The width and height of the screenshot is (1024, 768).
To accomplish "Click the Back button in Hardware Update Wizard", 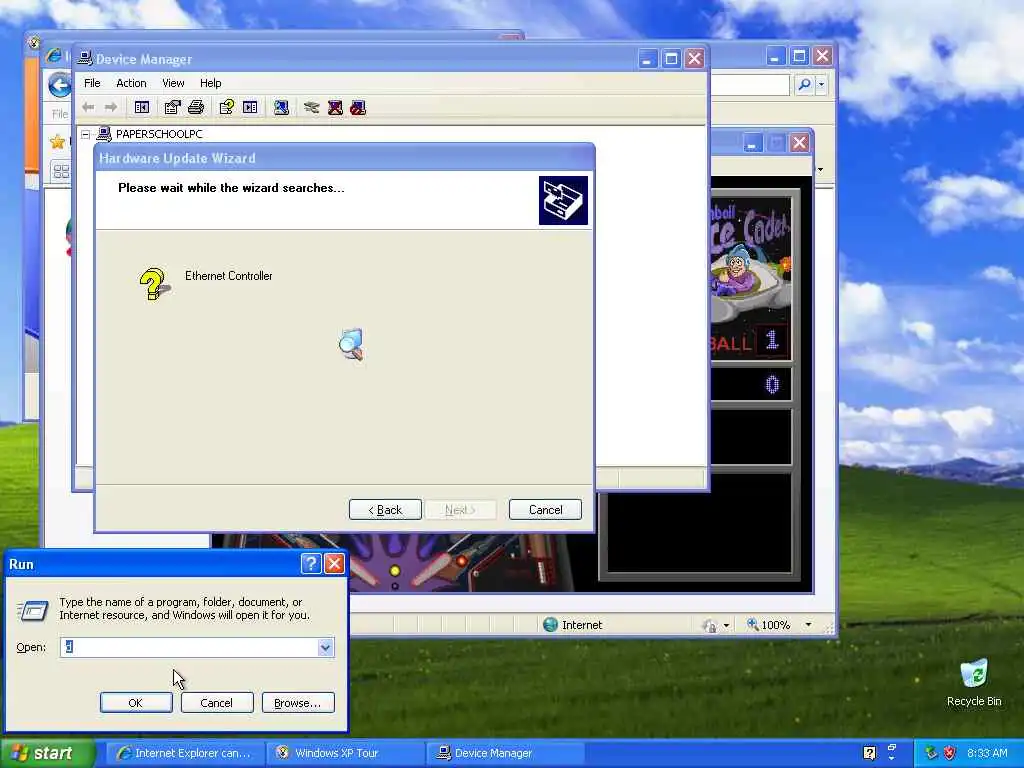I will coord(385,509).
